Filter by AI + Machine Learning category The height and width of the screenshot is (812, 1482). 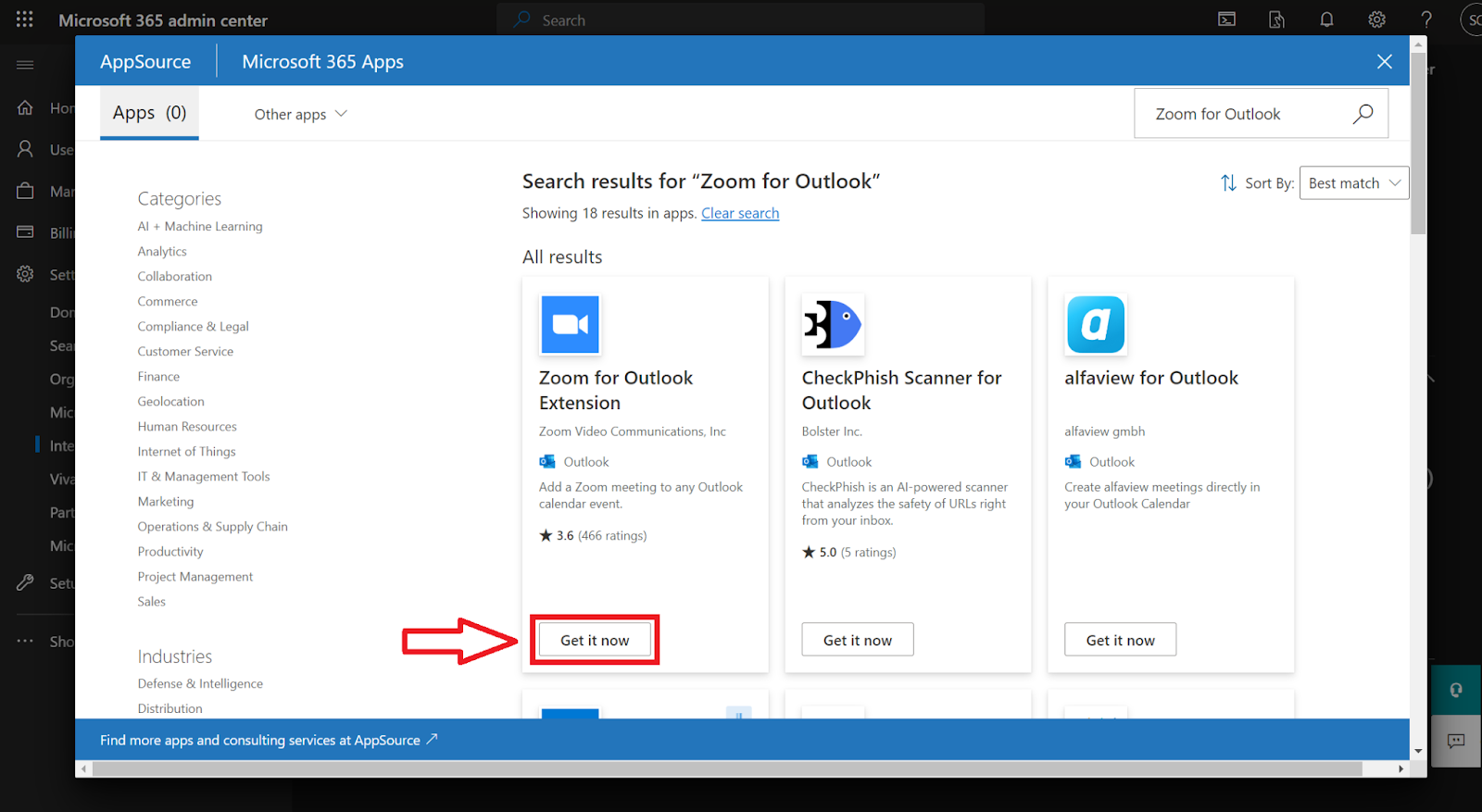point(200,226)
